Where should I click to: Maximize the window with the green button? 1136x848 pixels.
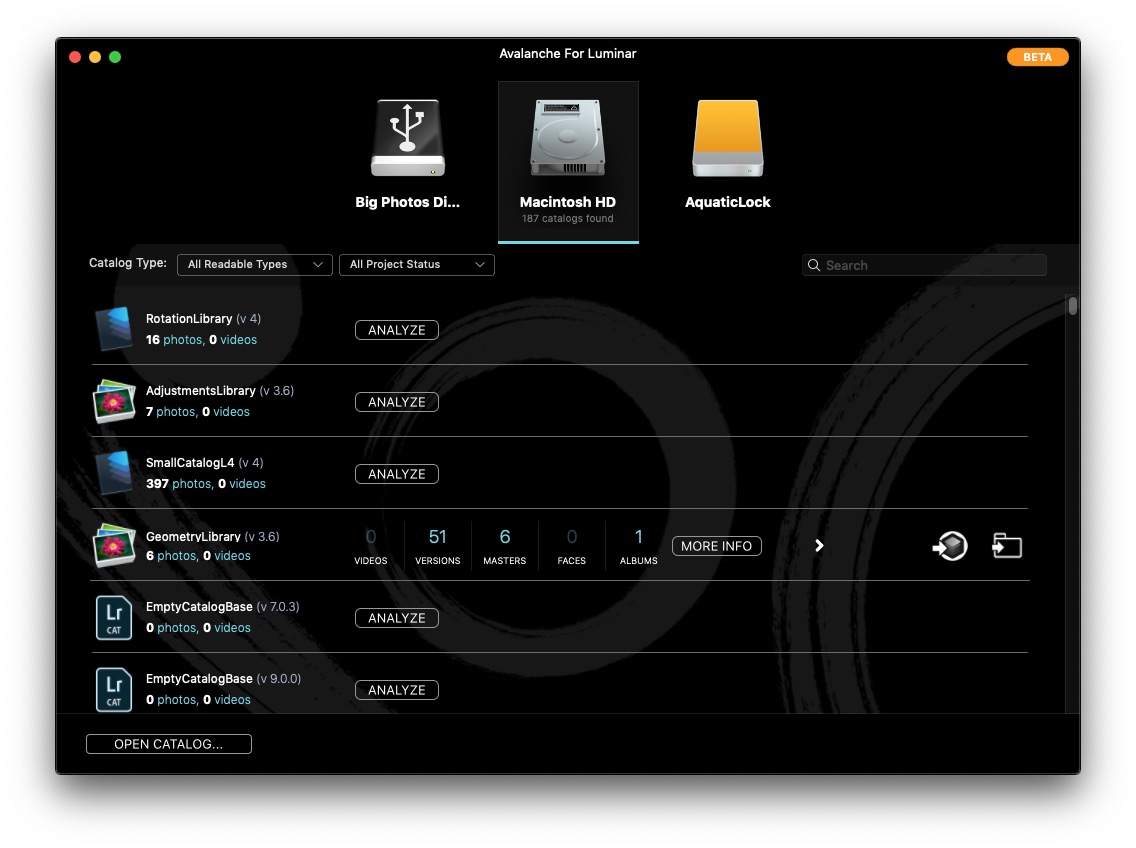click(x=115, y=57)
